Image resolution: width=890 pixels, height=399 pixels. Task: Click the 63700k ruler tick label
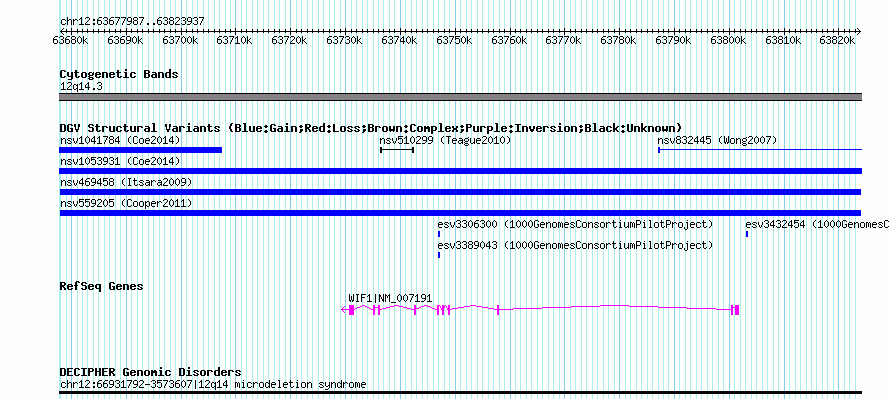pos(180,40)
